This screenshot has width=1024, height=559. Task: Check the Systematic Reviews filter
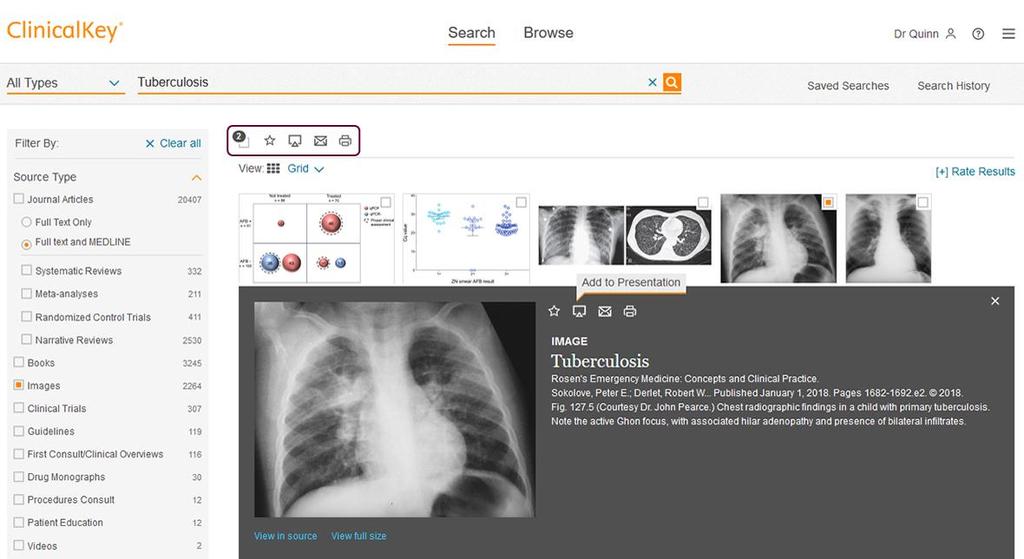[x=27, y=270]
